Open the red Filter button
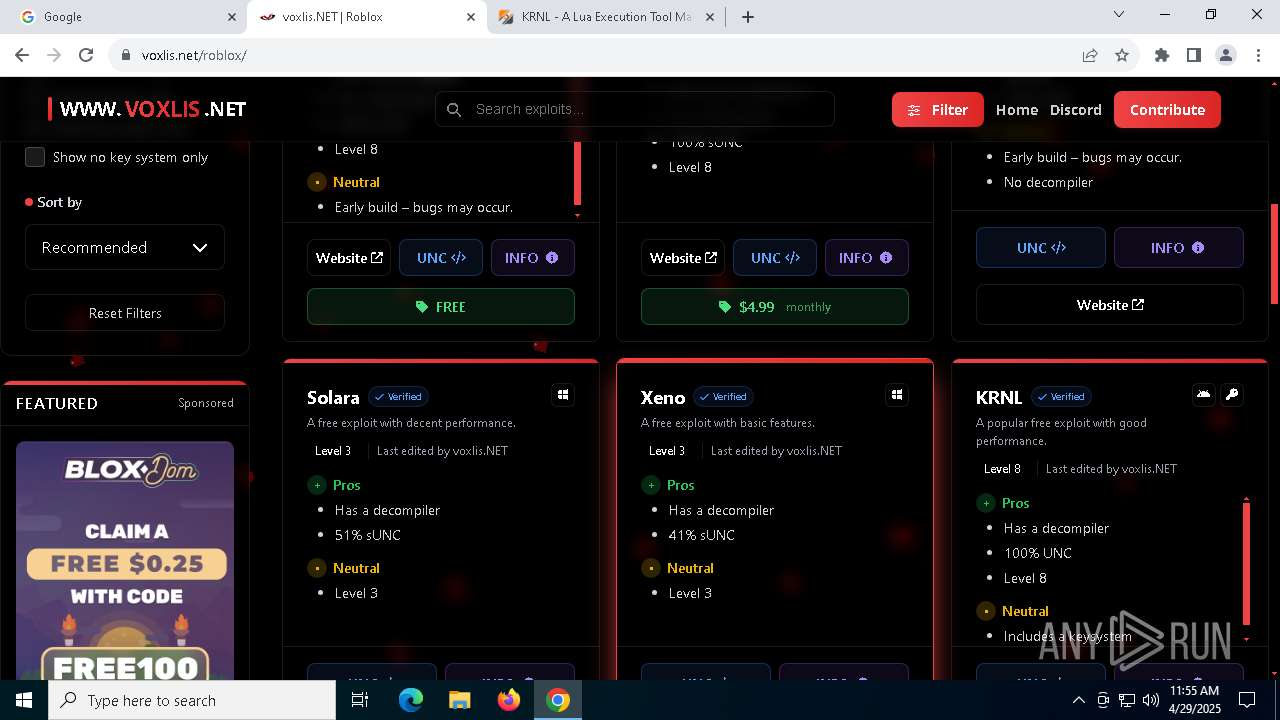The height and width of the screenshot is (720, 1280). pyautogui.click(x=937, y=110)
